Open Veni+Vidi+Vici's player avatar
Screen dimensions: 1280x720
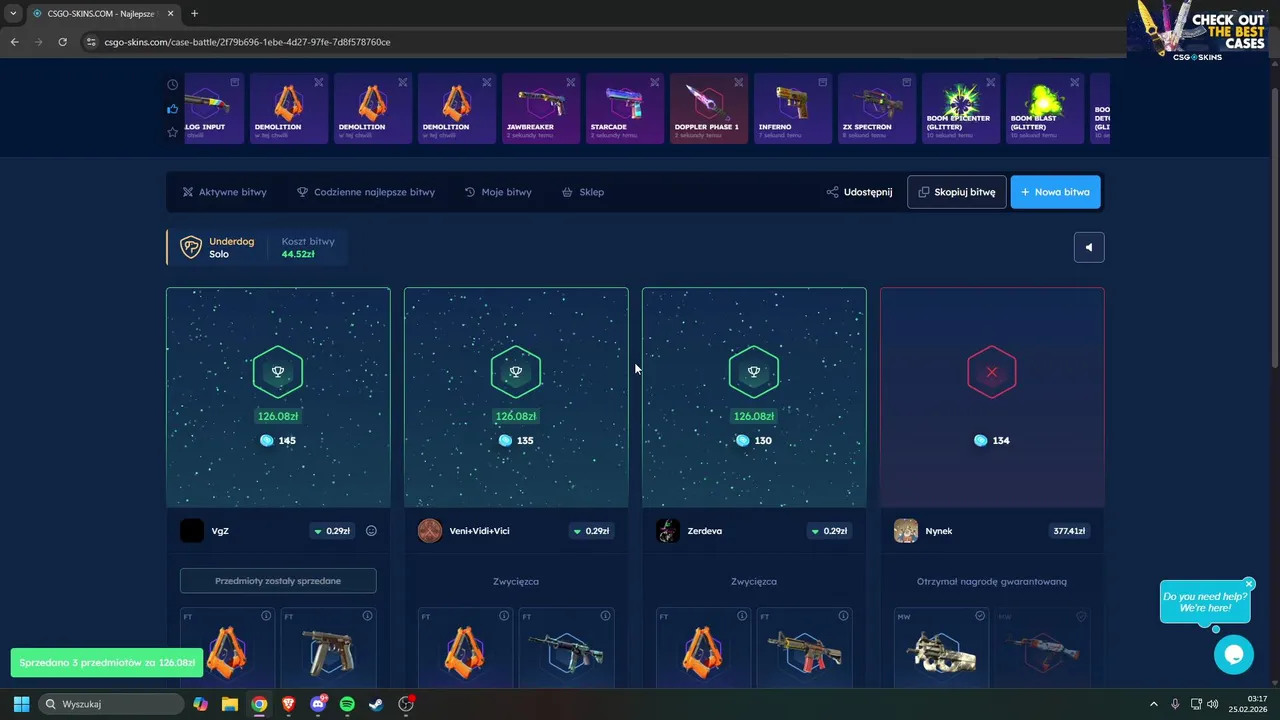pyautogui.click(x=430, y=531)
